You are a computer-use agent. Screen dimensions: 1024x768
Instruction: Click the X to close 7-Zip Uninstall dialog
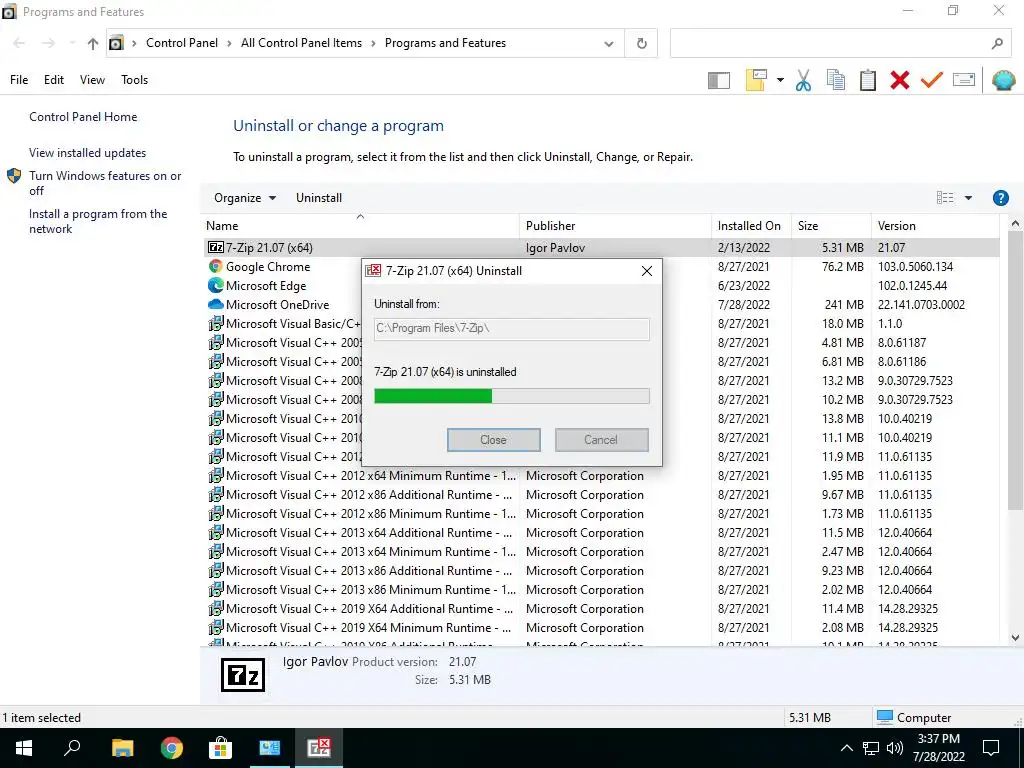647,271
